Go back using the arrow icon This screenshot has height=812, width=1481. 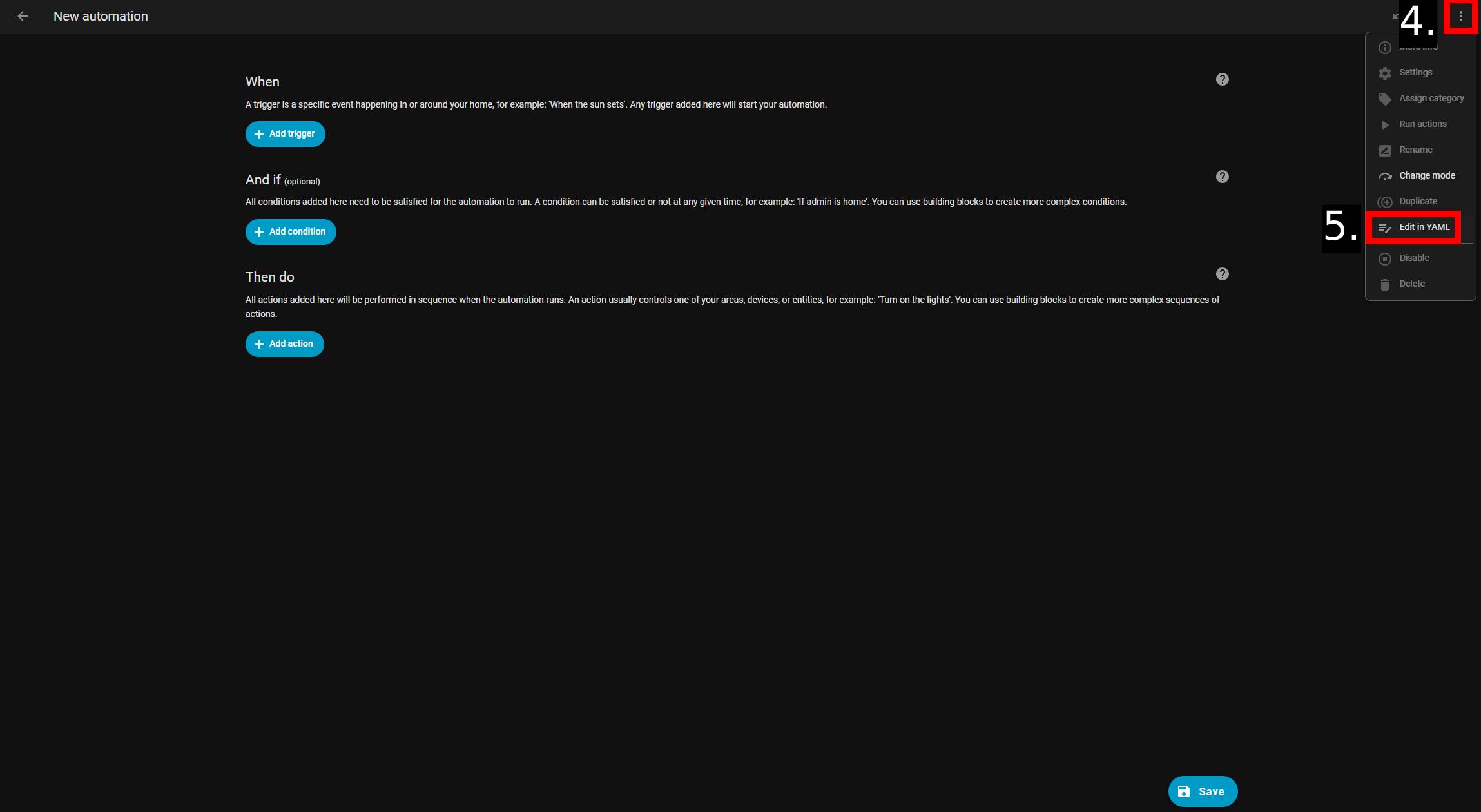coord(23,16)
